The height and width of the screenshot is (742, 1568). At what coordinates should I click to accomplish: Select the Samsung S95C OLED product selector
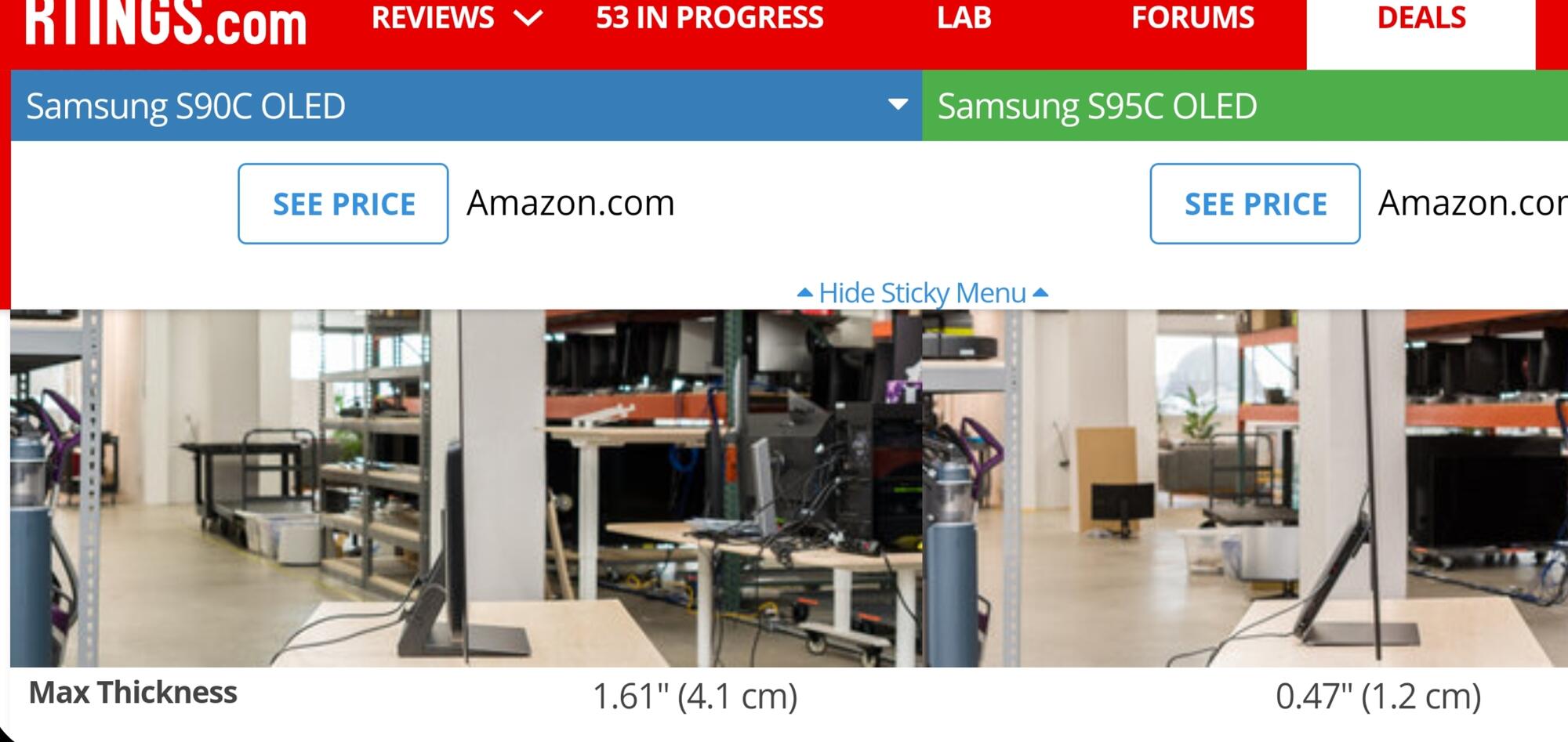point(1245,106)
